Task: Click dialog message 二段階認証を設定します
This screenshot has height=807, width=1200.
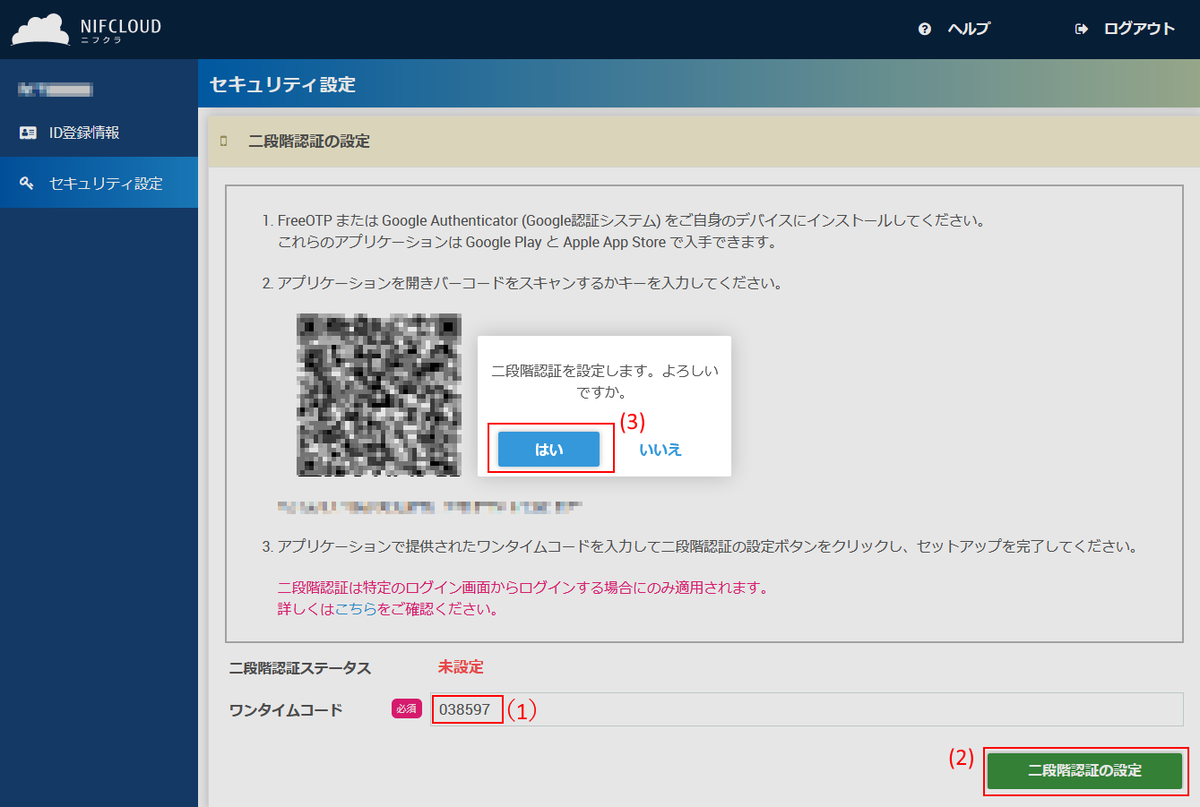Action: (x=604, y=381)
